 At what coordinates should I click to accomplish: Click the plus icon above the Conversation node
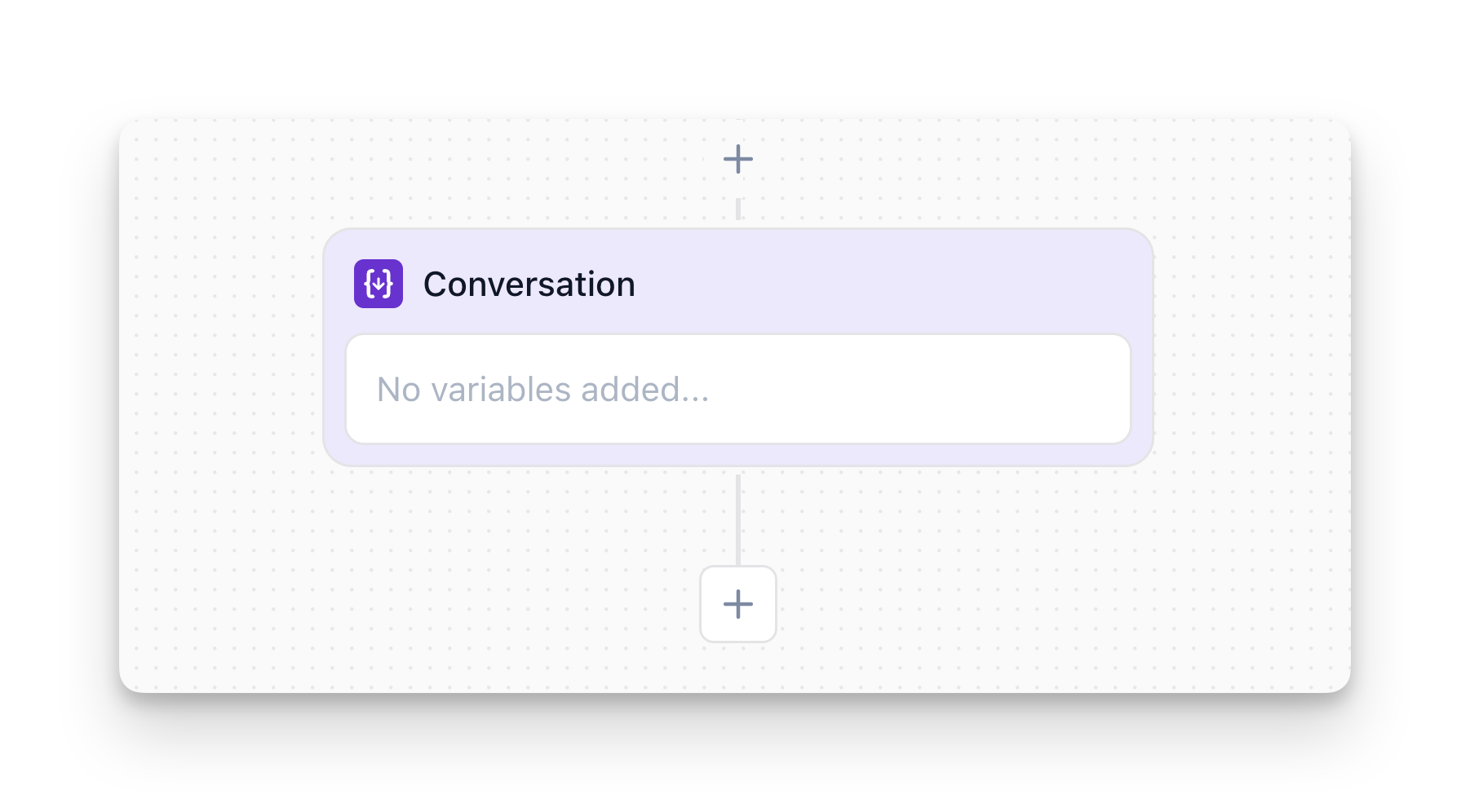(x=737, y=159)
